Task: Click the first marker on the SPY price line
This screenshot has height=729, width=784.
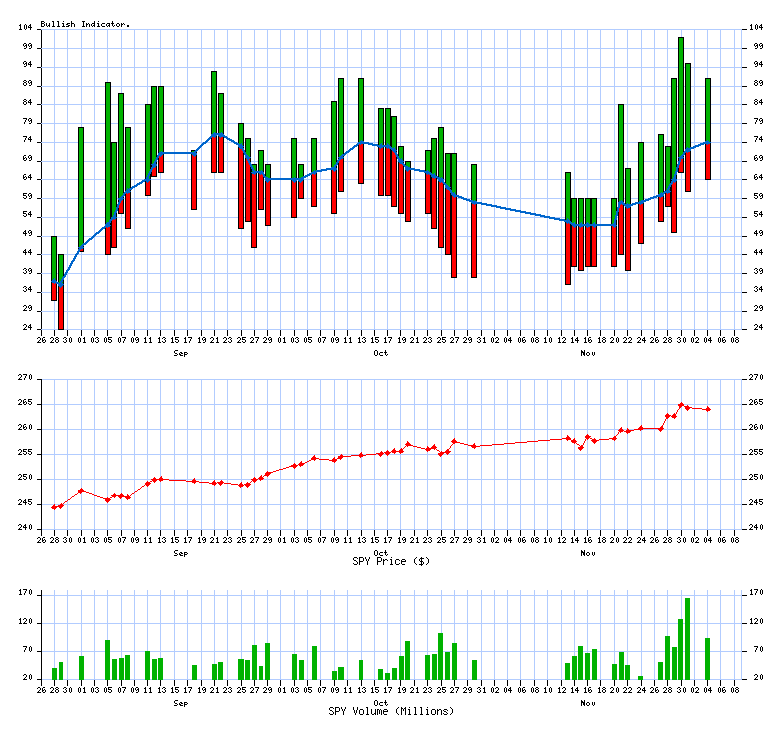Action: [54, 507]
